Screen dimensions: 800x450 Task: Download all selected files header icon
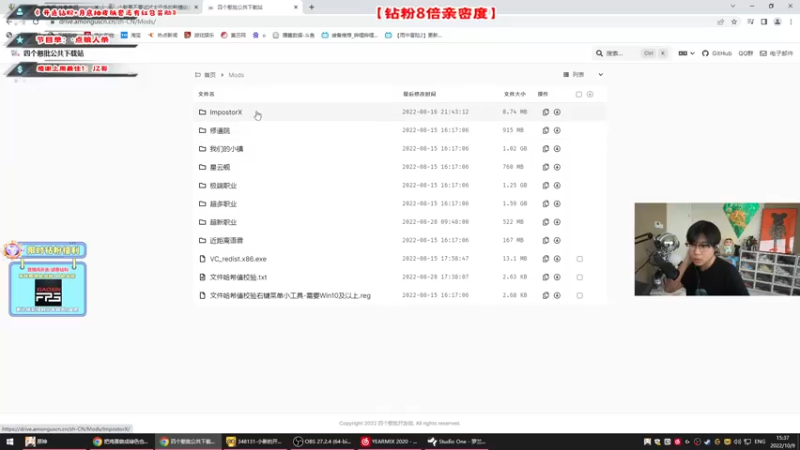click(590, 94)
